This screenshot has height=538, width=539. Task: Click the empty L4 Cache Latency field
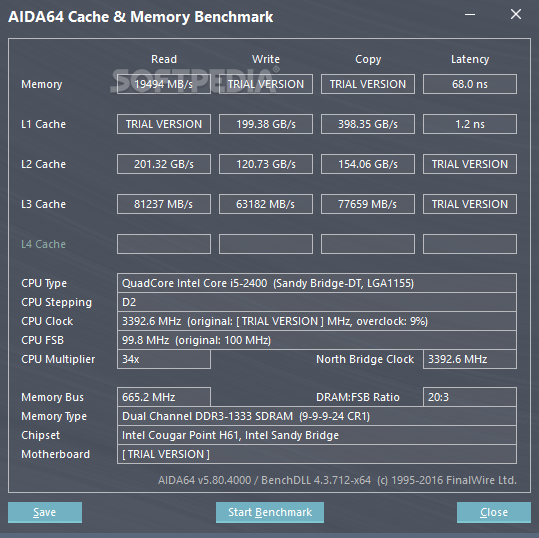[x=470, y=244]
